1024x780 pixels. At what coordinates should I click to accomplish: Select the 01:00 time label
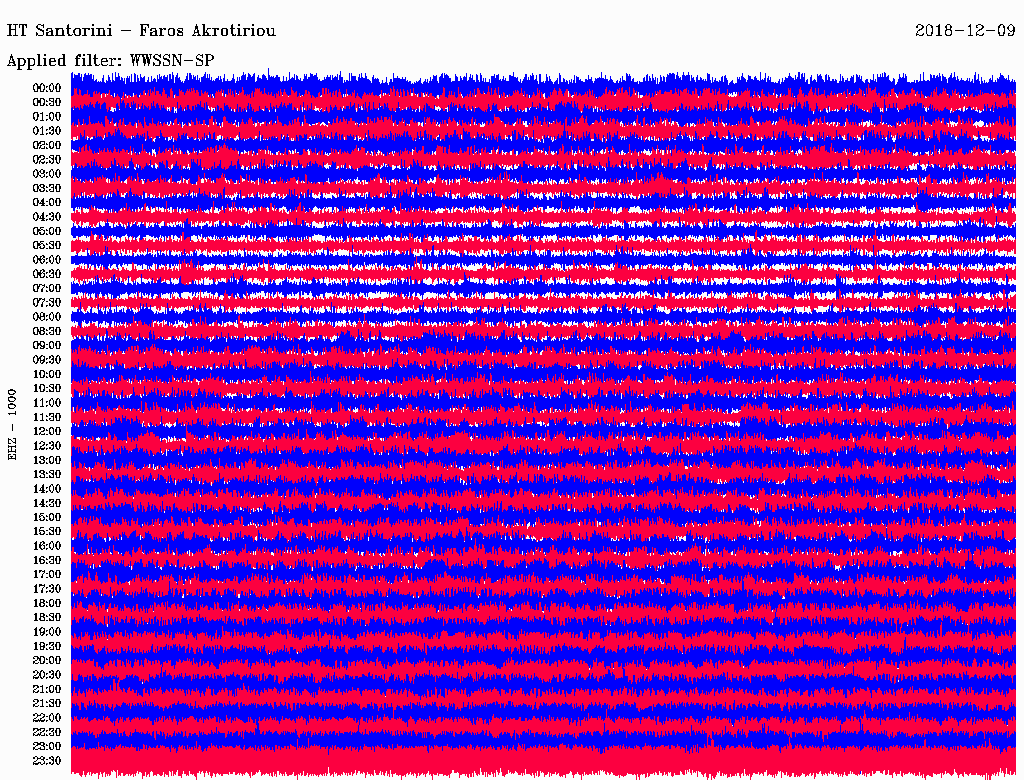(47, 116)
